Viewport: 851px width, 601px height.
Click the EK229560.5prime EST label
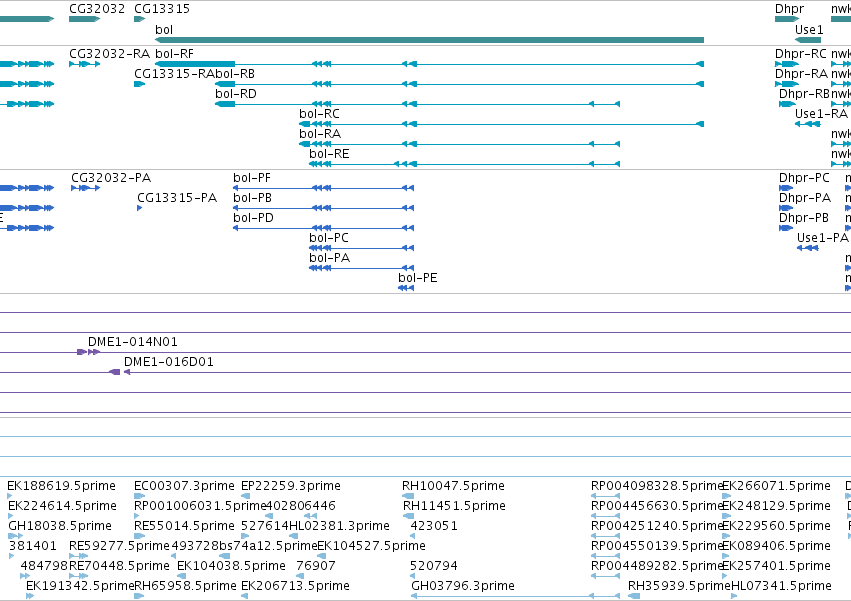pos(776,526)
